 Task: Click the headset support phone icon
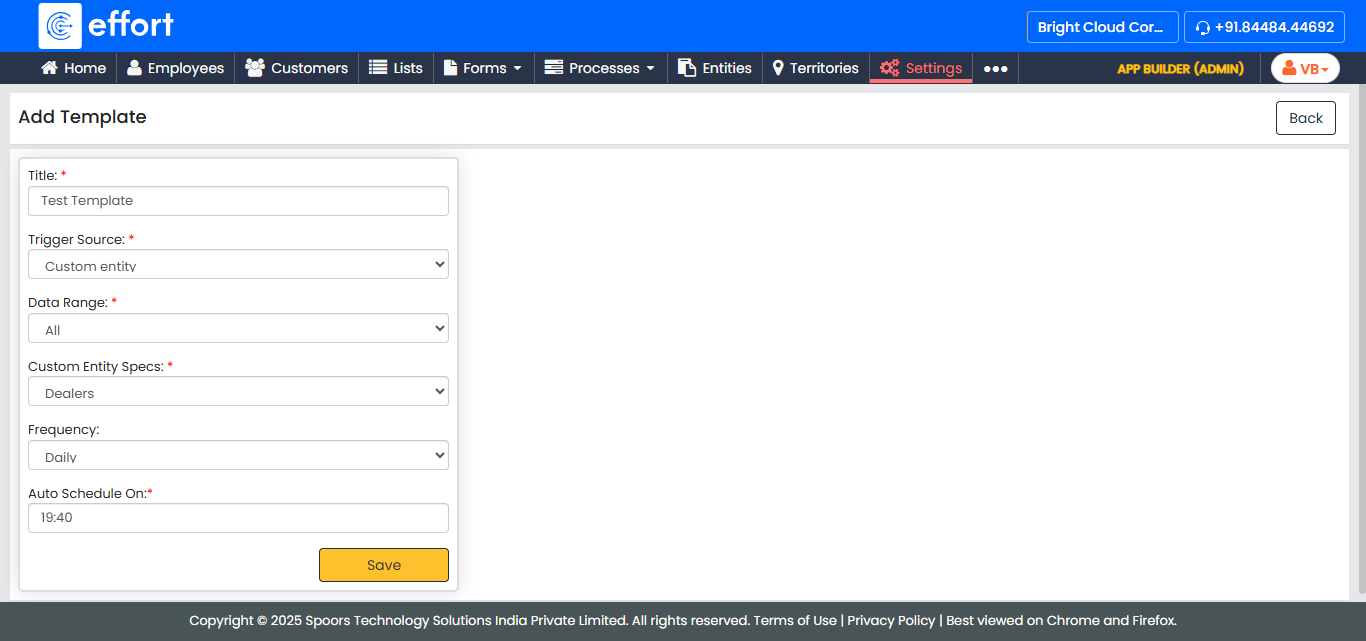pyautogui.click(x=1203, y=28)
